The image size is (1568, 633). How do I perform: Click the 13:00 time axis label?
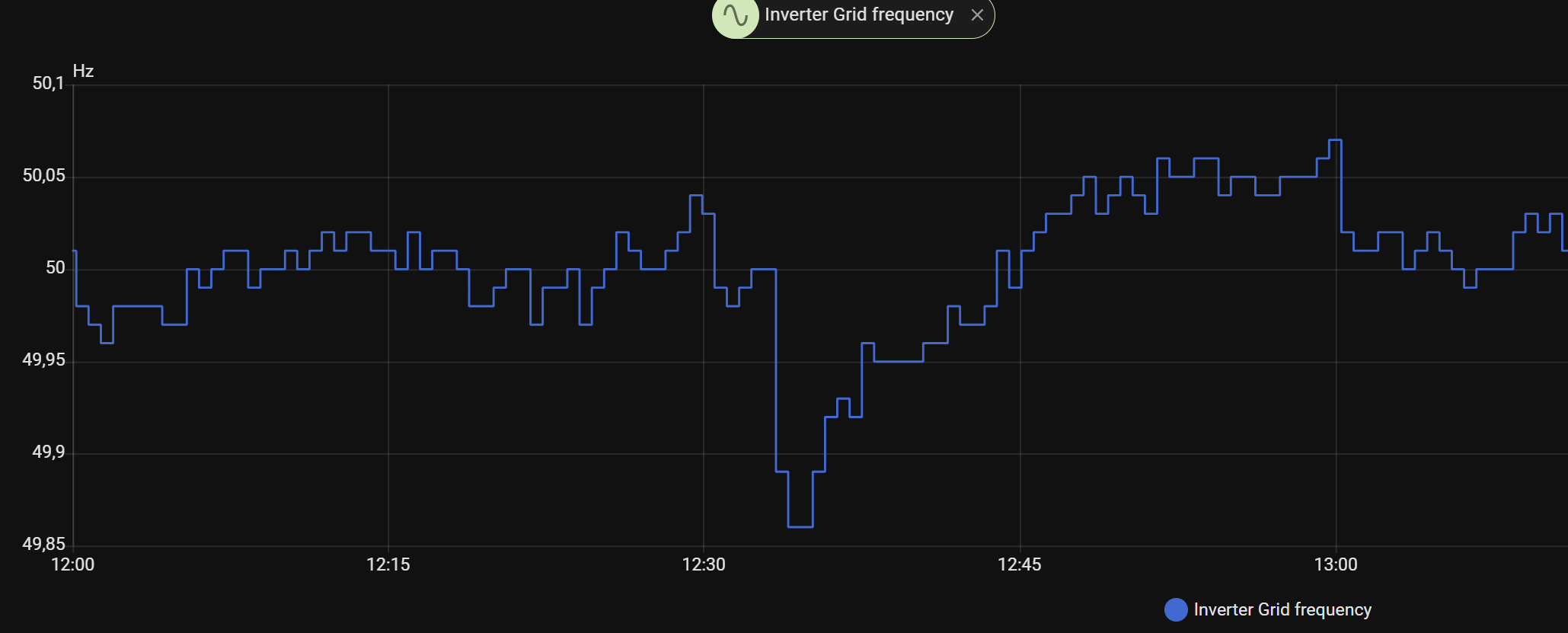1336,564
